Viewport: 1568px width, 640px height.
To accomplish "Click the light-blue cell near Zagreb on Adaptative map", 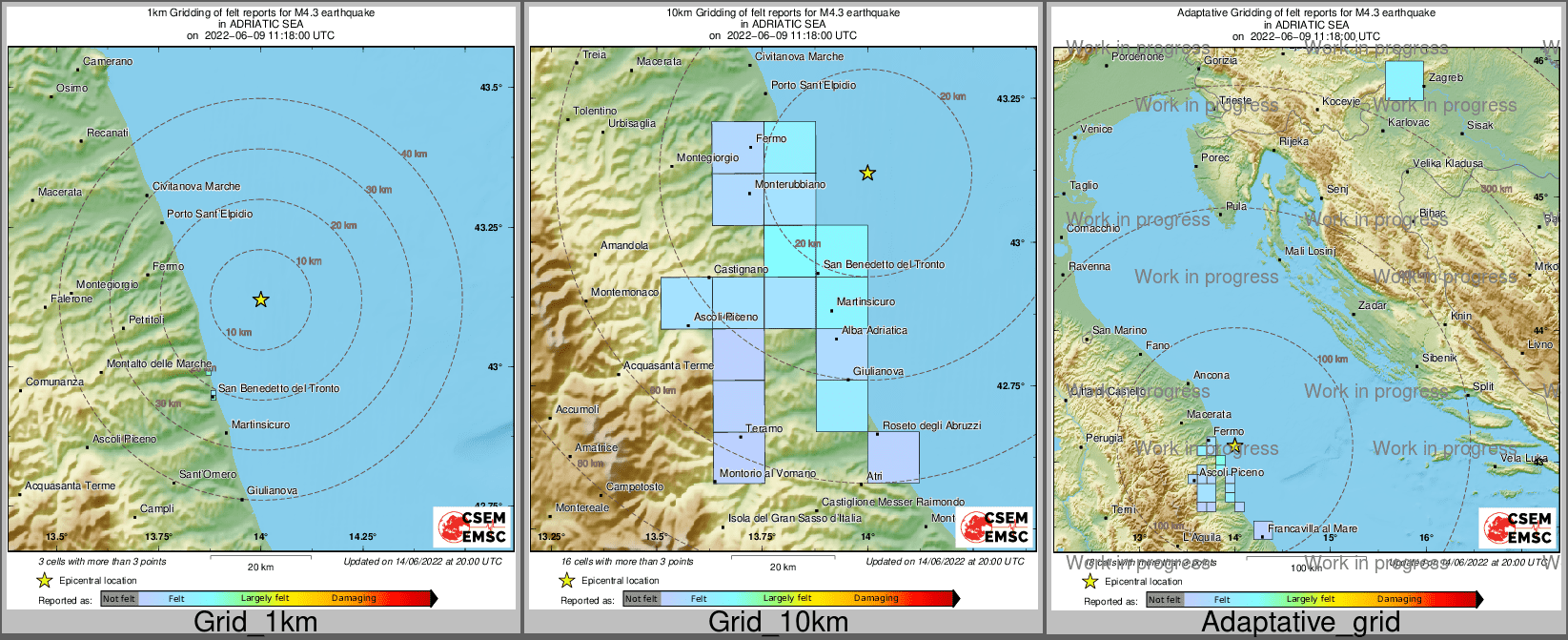I will point(1404,80).
